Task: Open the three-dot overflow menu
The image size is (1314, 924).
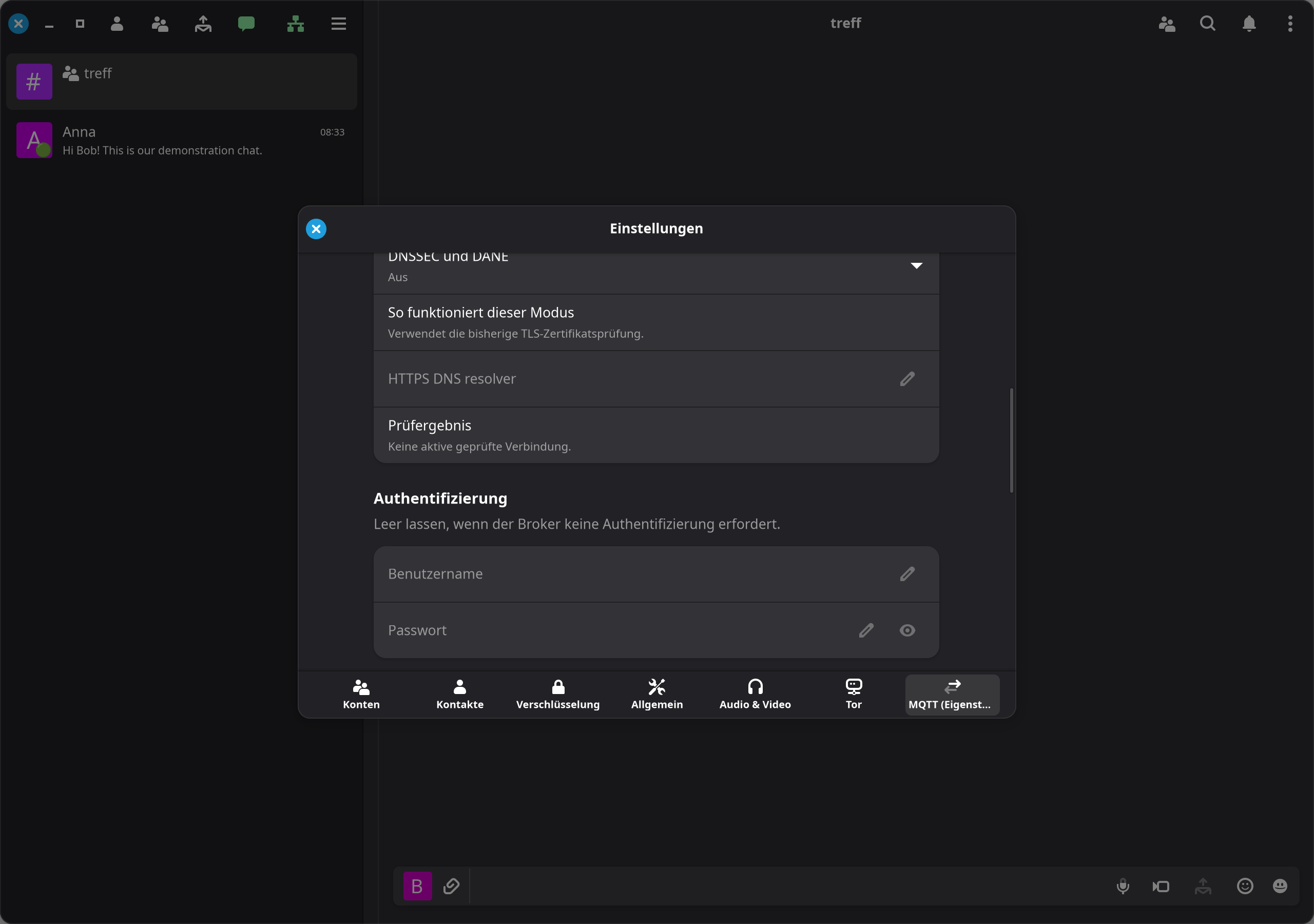Action: (x=1290, y=24)
